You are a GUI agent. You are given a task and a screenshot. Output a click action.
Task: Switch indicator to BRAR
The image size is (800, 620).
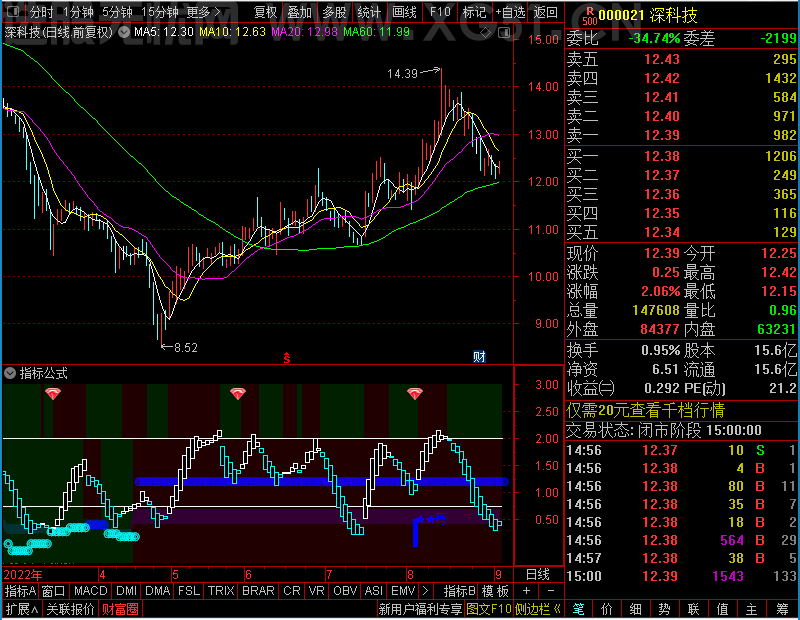click(258, 591)
